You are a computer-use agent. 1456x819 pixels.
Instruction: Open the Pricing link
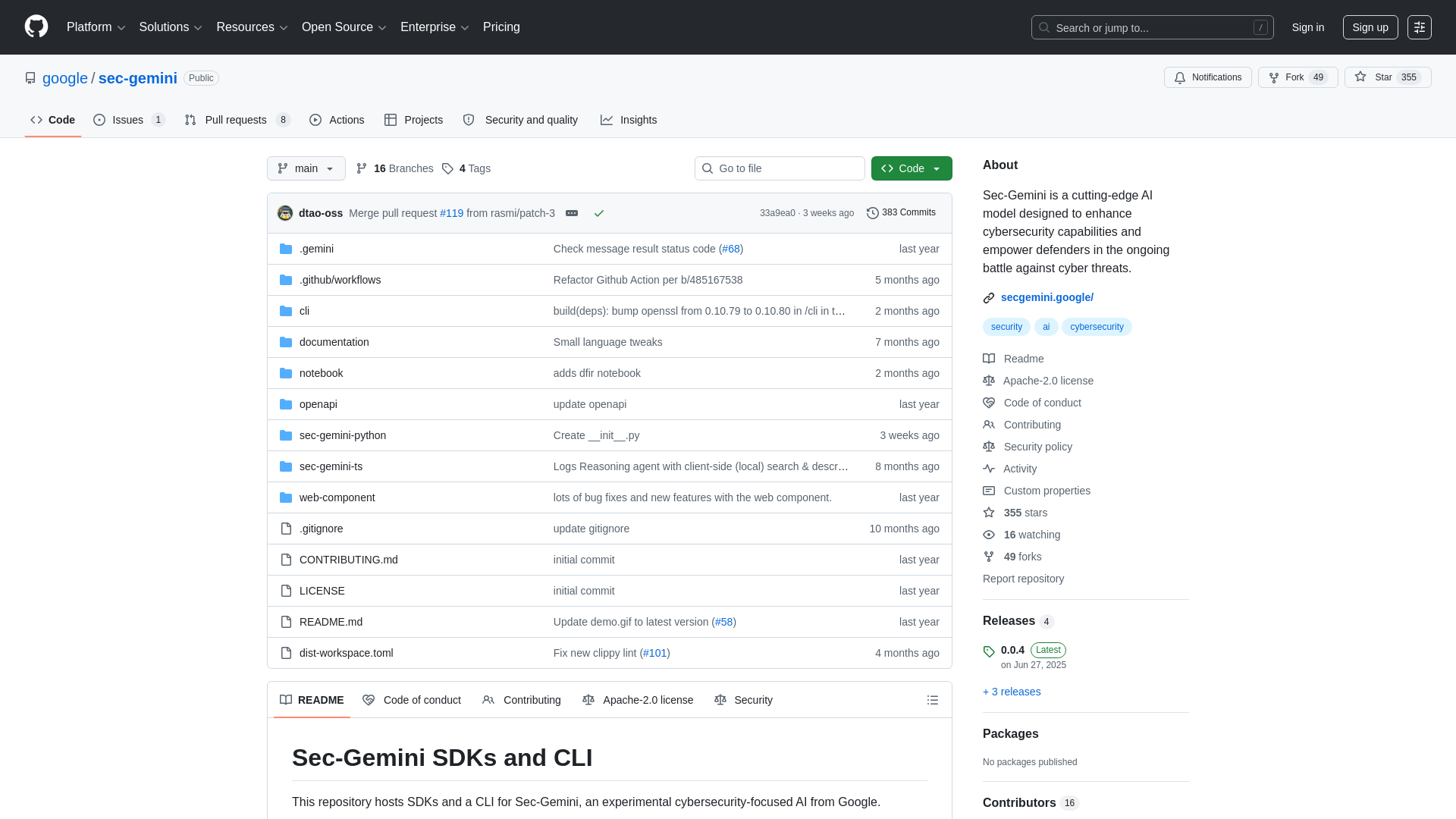tap(501, 27)
